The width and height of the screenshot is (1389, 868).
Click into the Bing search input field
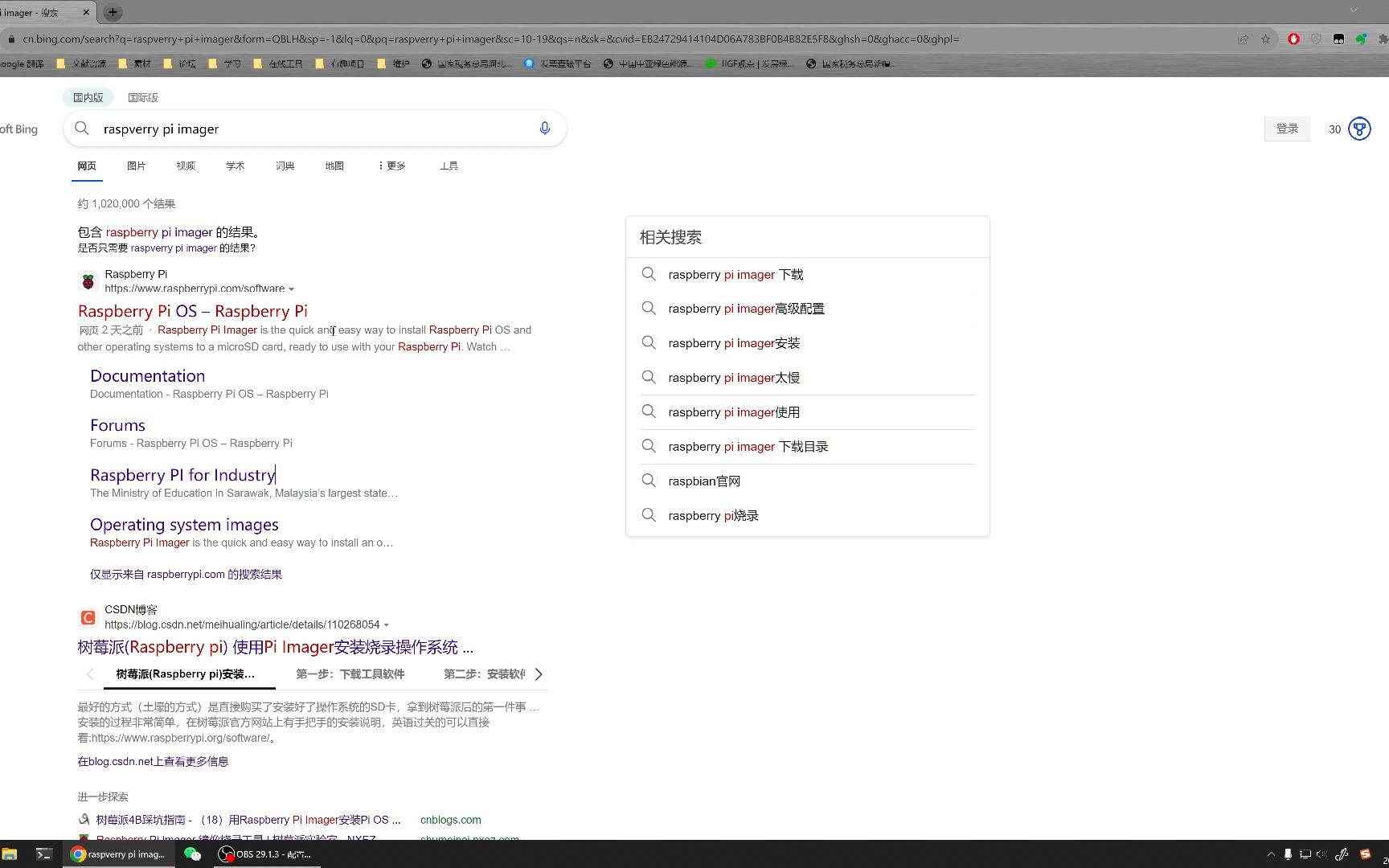313,129
